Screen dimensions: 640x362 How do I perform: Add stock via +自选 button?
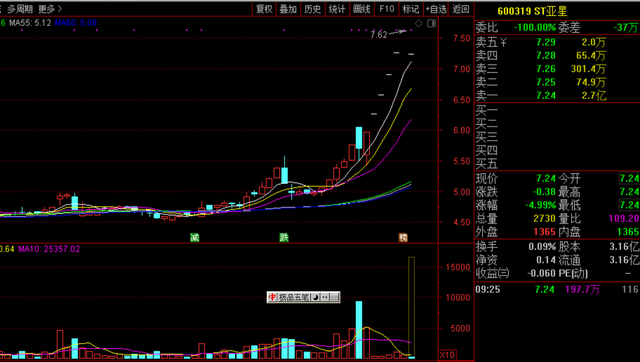(x=436, y=9)
